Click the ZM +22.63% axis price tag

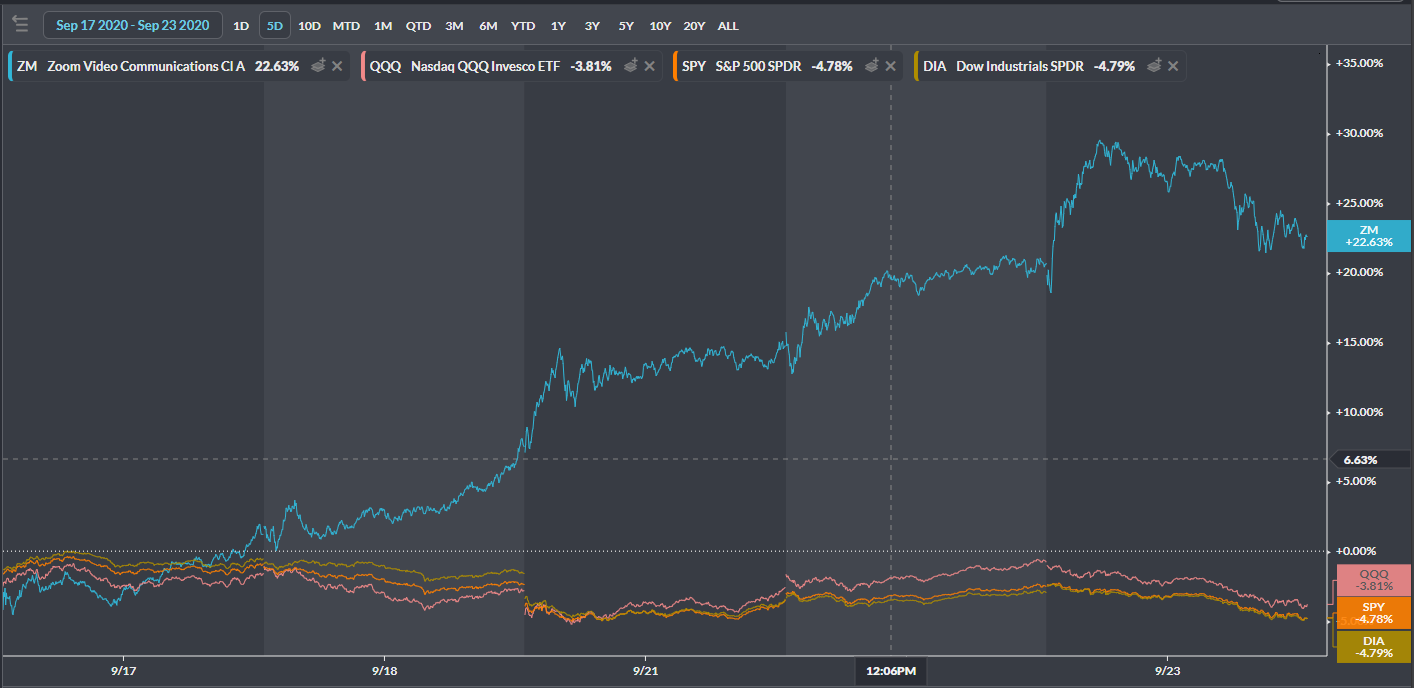(x=1369, y=236)
